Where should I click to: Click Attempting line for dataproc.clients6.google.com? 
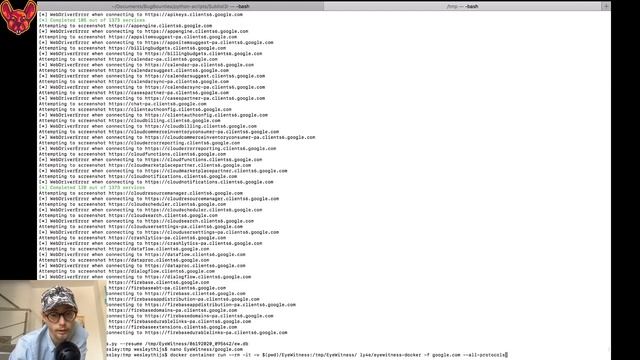tap(124, 260)
